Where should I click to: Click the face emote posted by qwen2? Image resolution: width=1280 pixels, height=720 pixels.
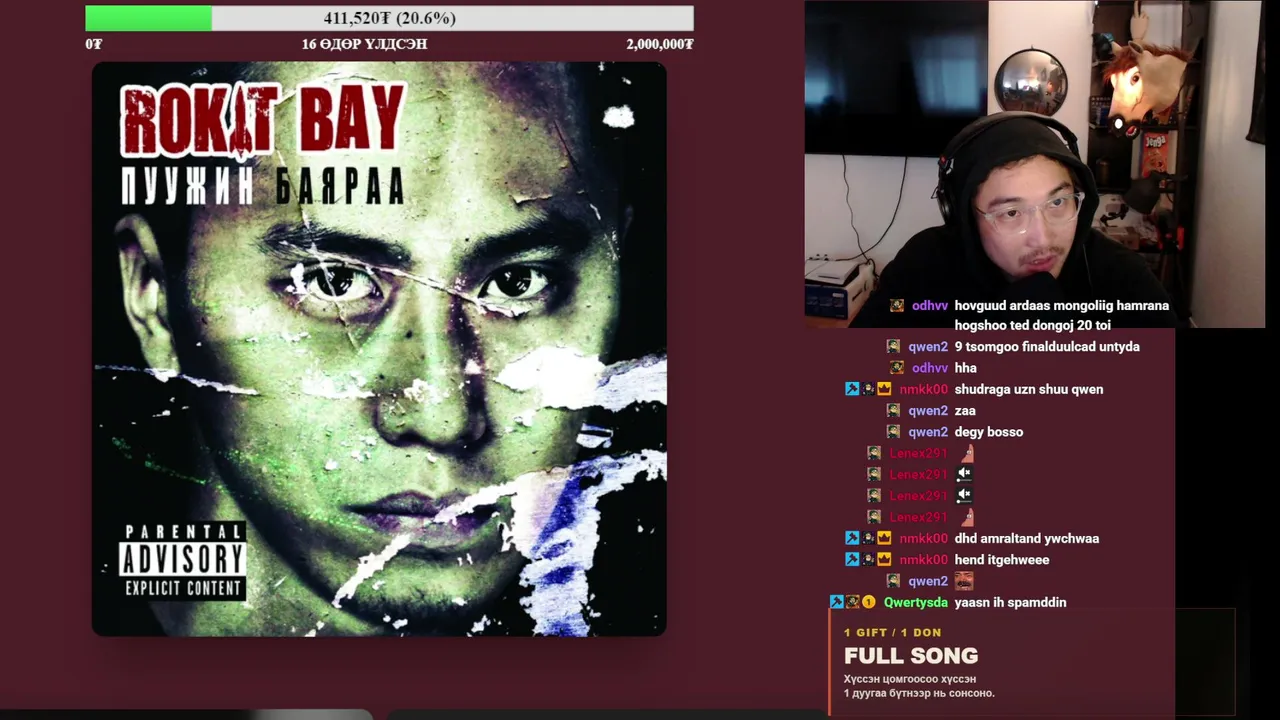point(964,581)
